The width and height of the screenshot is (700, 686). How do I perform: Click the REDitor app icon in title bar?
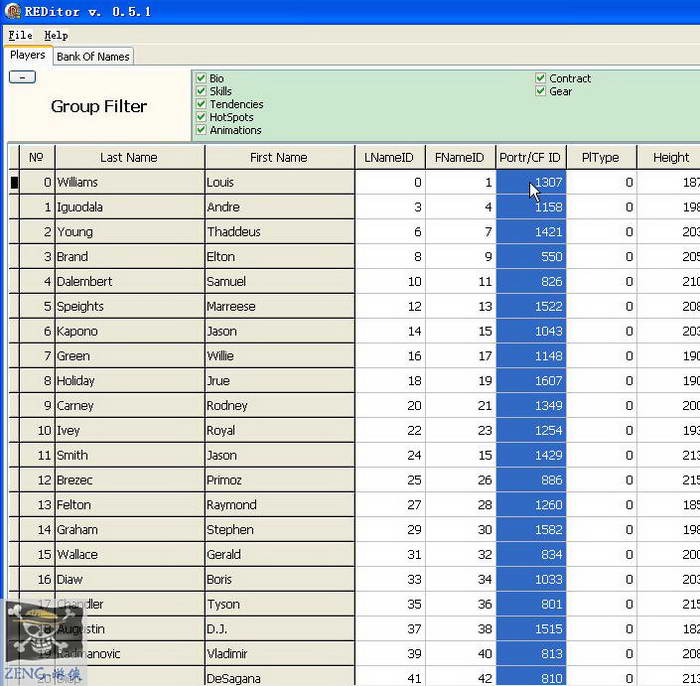click(13, 13)
